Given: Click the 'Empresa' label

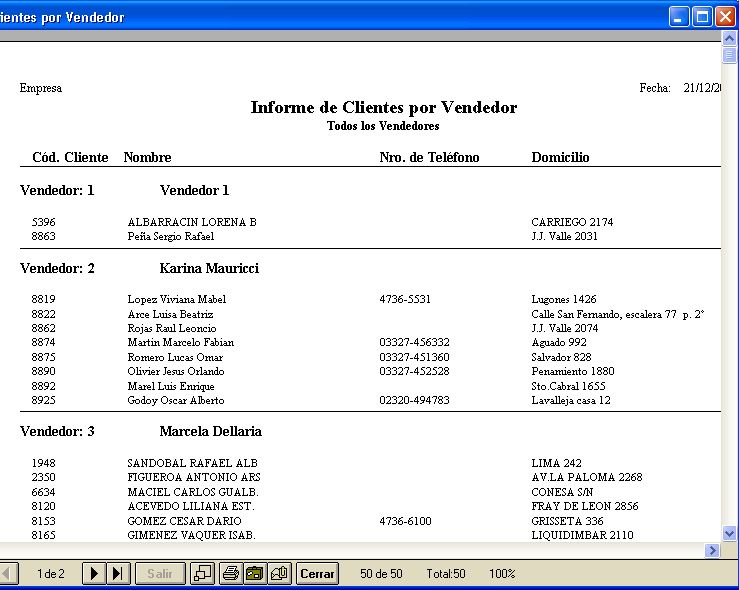Looking at the screenshot, I should pyautogui.click(x=41, y=88).
